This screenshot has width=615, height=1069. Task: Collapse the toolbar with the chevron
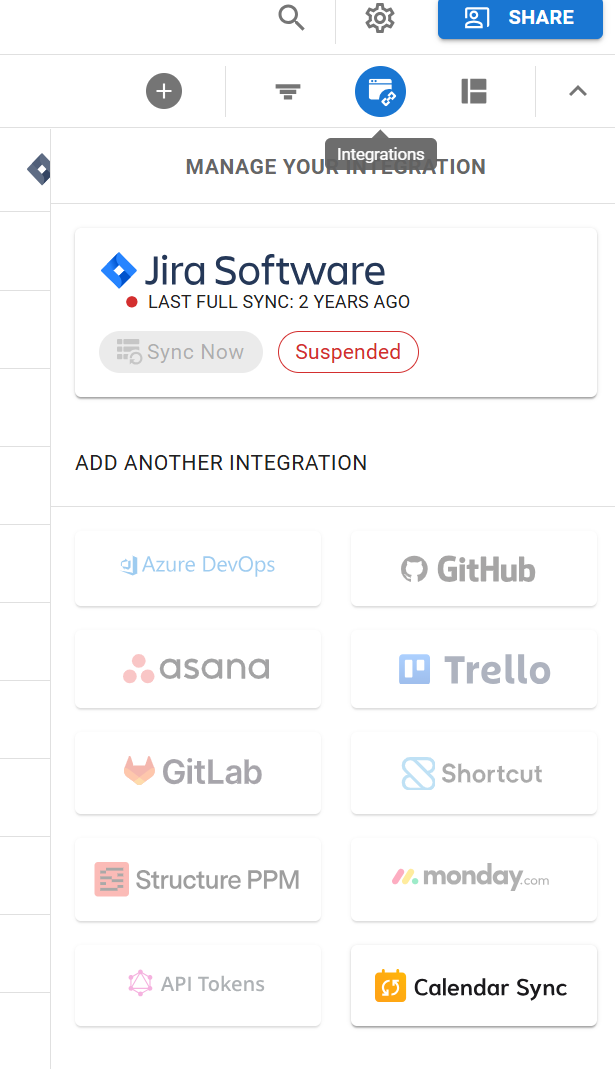pyautogui.click(x=577, y=91)
